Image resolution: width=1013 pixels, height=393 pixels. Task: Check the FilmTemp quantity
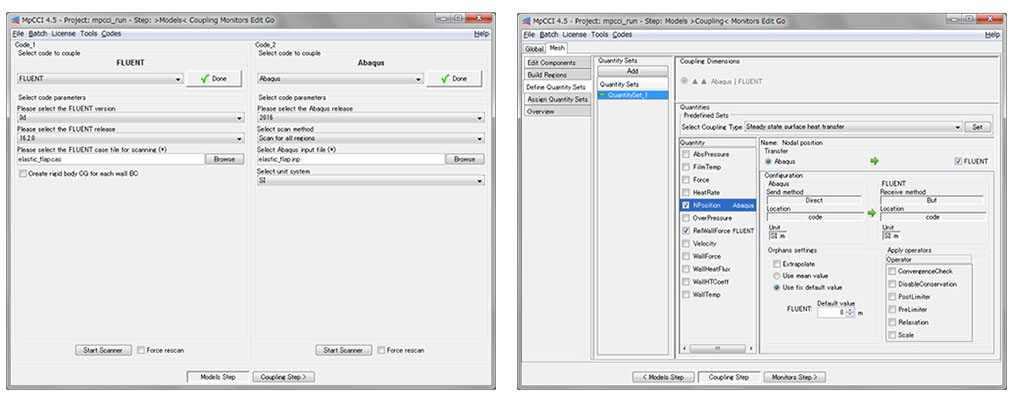coord(685,167)
